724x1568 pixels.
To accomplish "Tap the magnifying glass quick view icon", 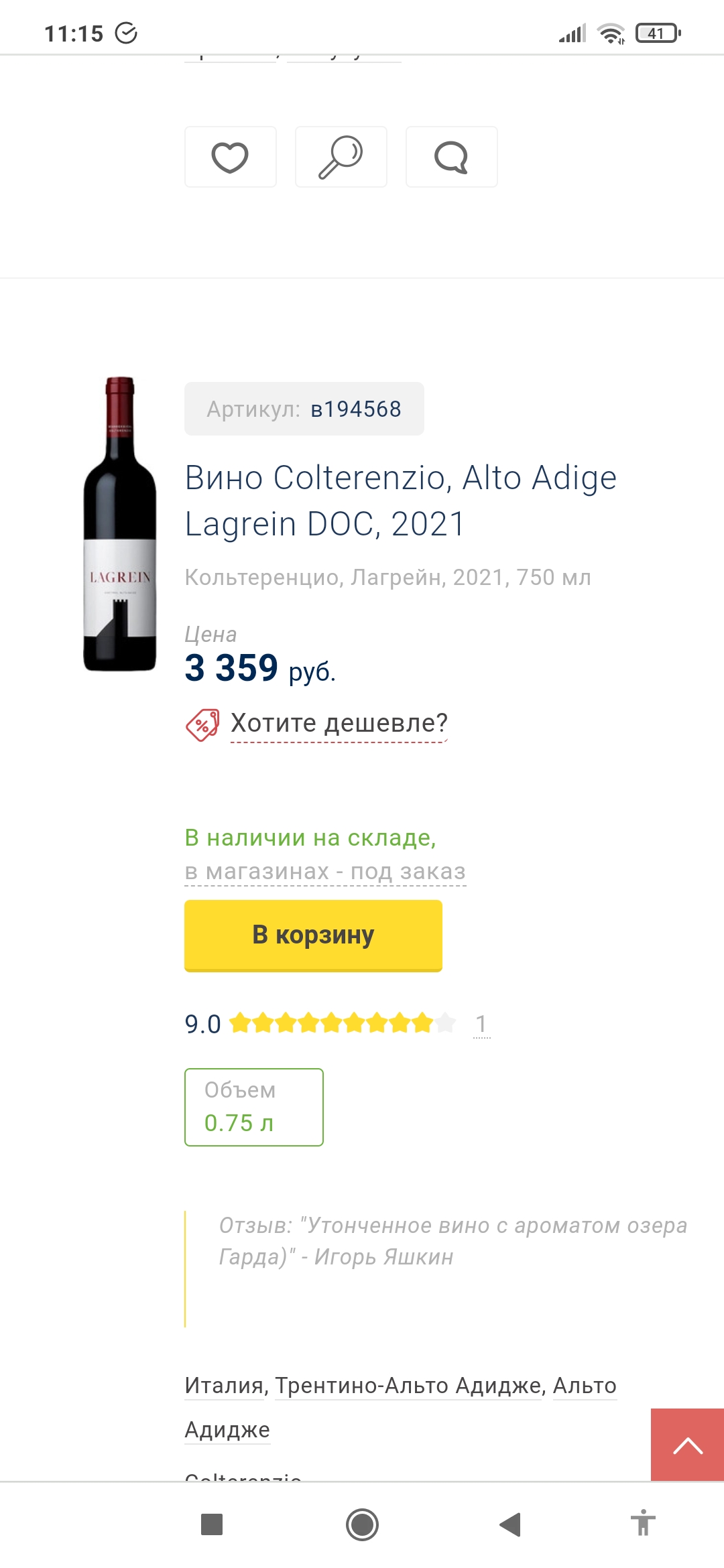I will point(341,157).
